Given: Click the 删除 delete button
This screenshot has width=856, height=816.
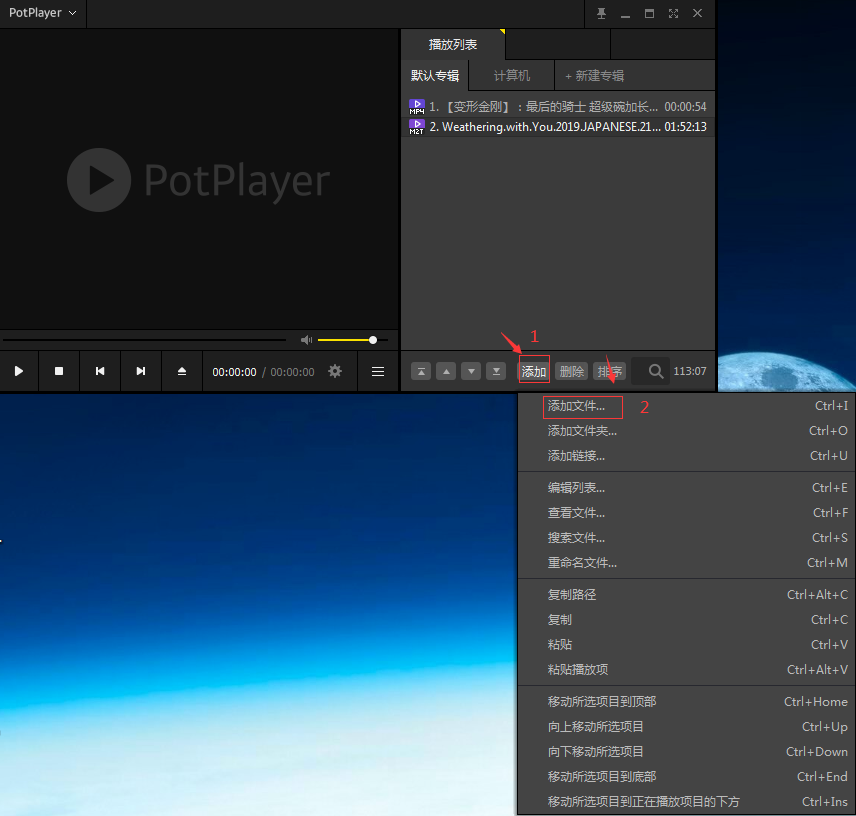Looking at the screenshot, I should click(571, 372).
